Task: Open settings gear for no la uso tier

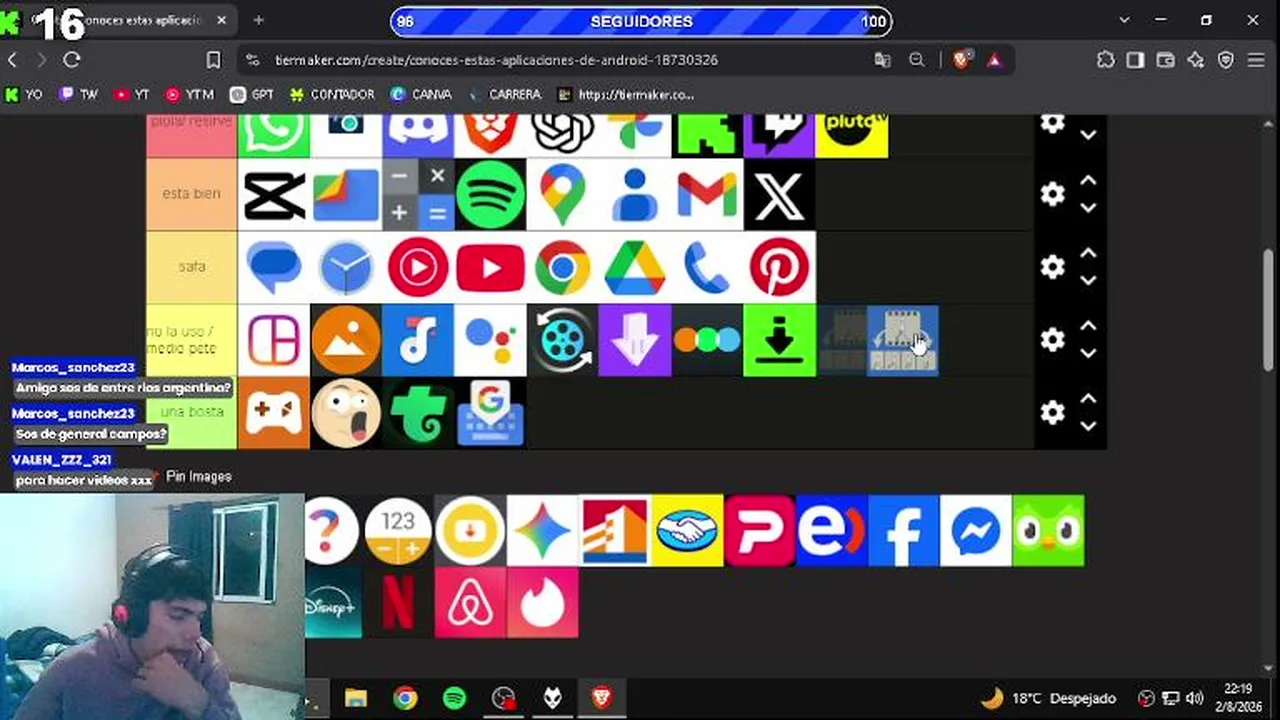Action: 1052,340
